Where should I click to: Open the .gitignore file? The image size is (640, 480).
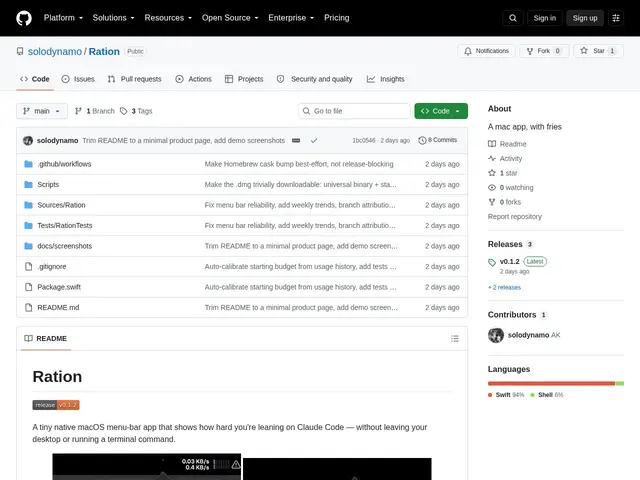(52, 267)
